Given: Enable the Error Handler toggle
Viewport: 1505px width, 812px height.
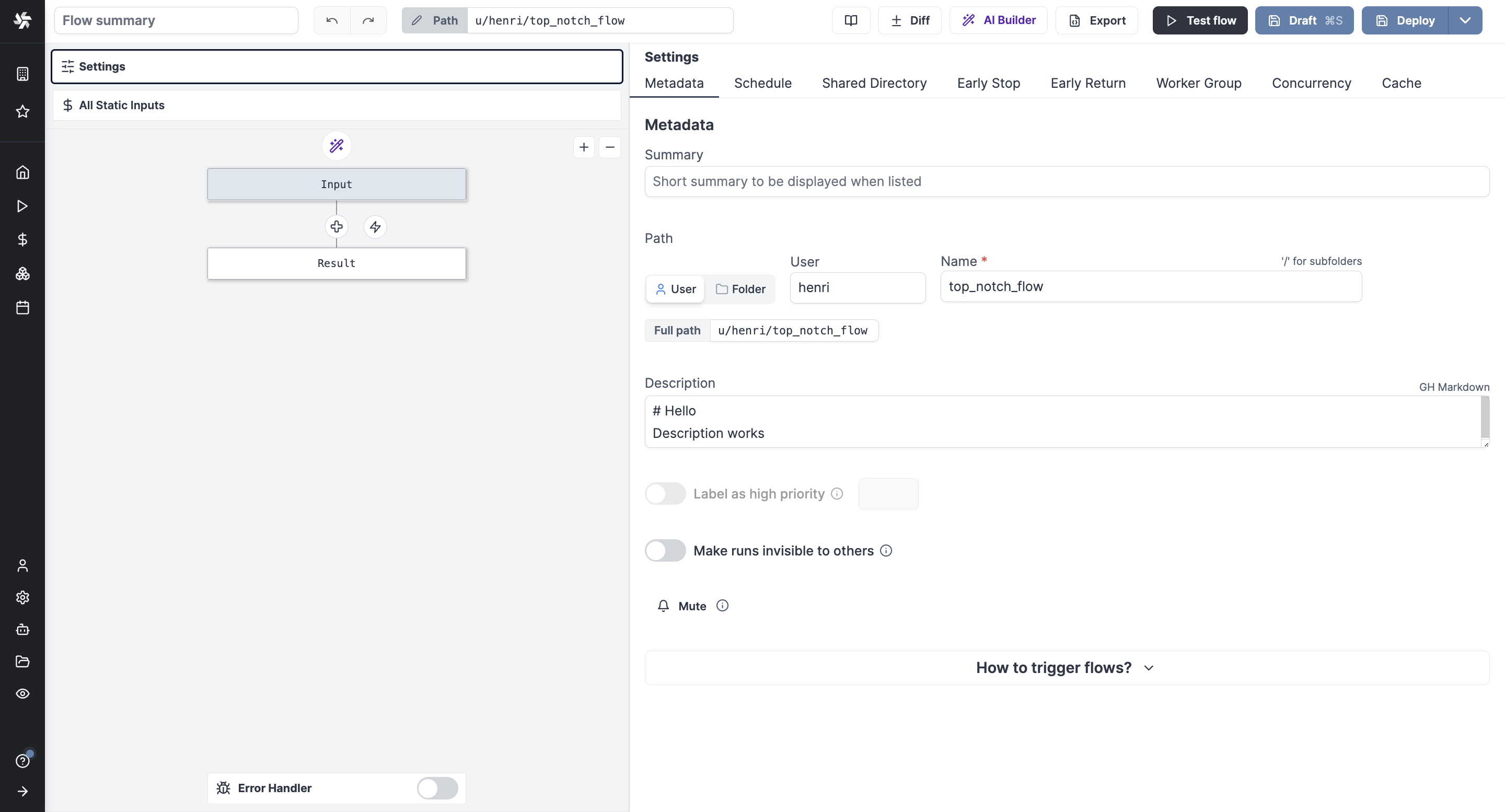Looking at the screenshot, I should pyautogui.click(x=437, y=788).
